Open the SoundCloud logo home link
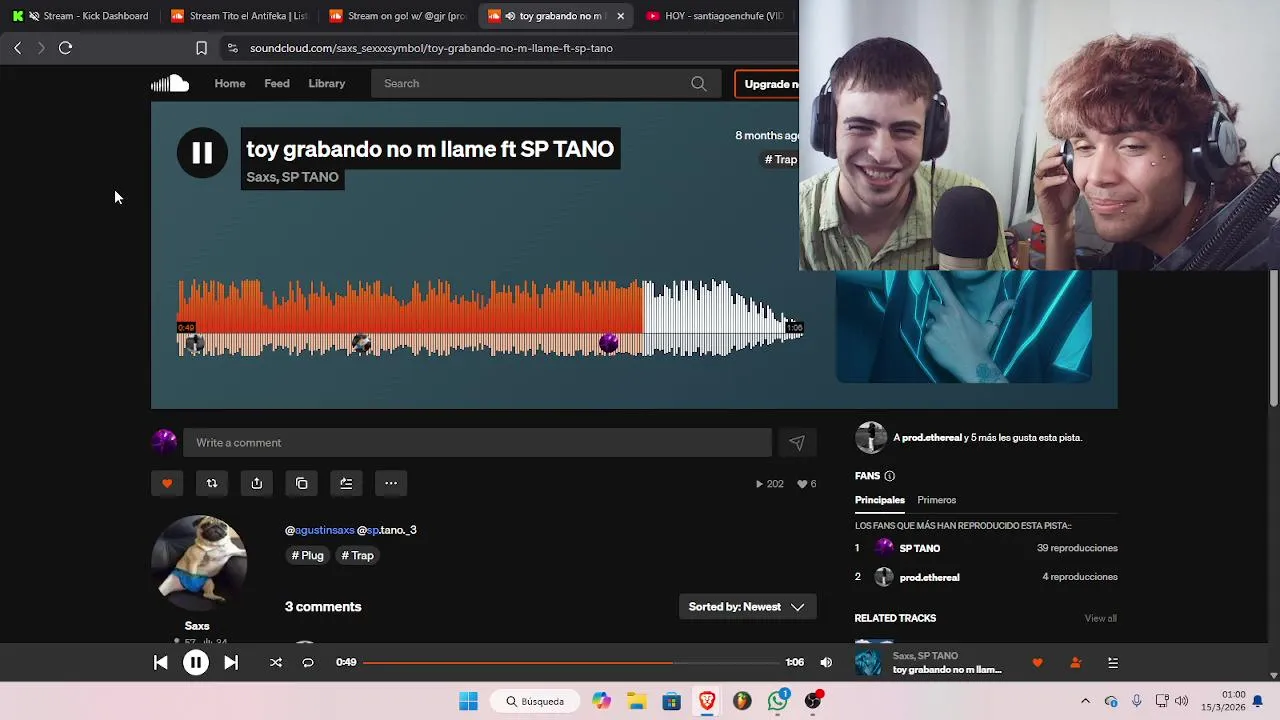This screenshot has width=1280, height=720. coord(170,83)
